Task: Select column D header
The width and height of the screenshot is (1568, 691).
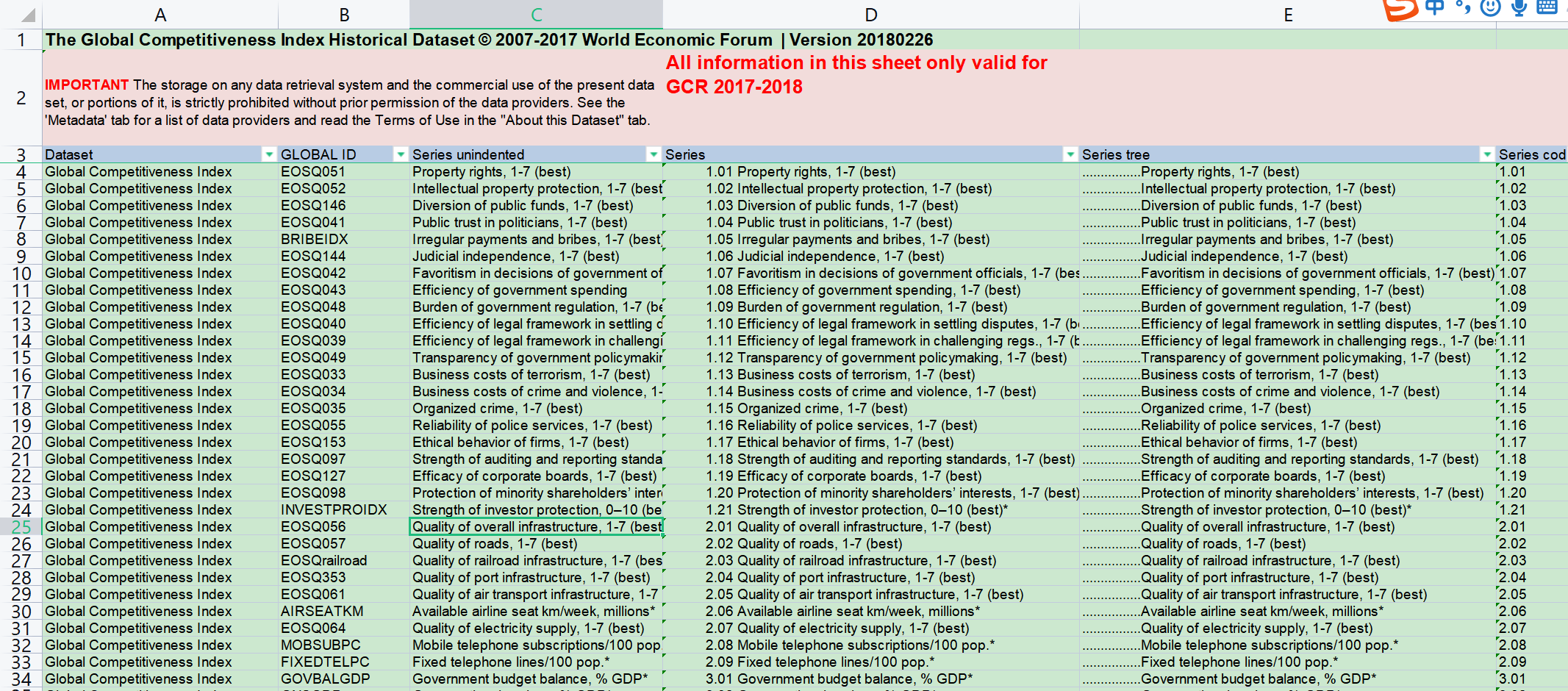Action: point(871,15)
